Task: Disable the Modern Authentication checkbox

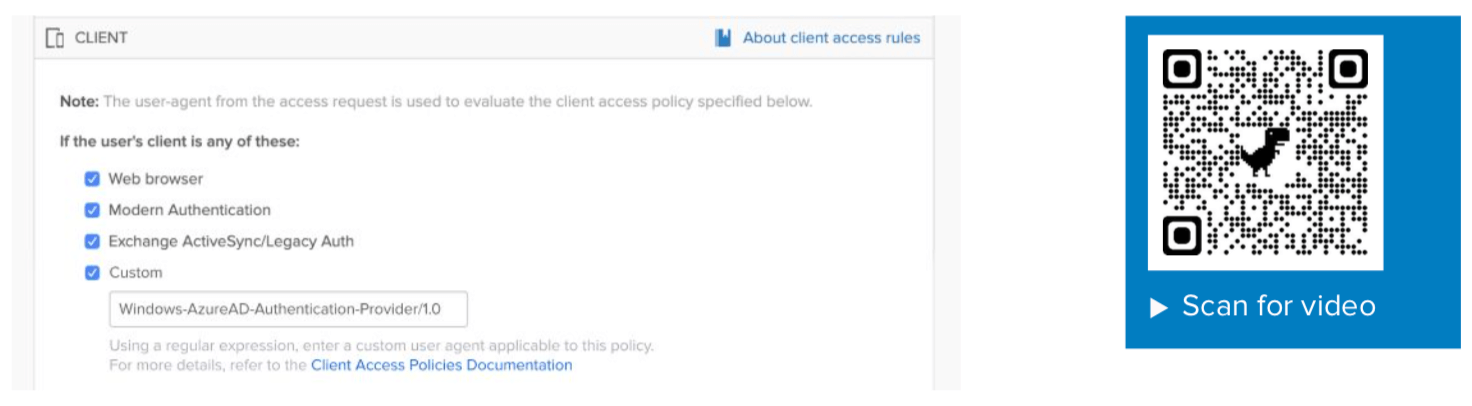Action: [x=92, y=210]
